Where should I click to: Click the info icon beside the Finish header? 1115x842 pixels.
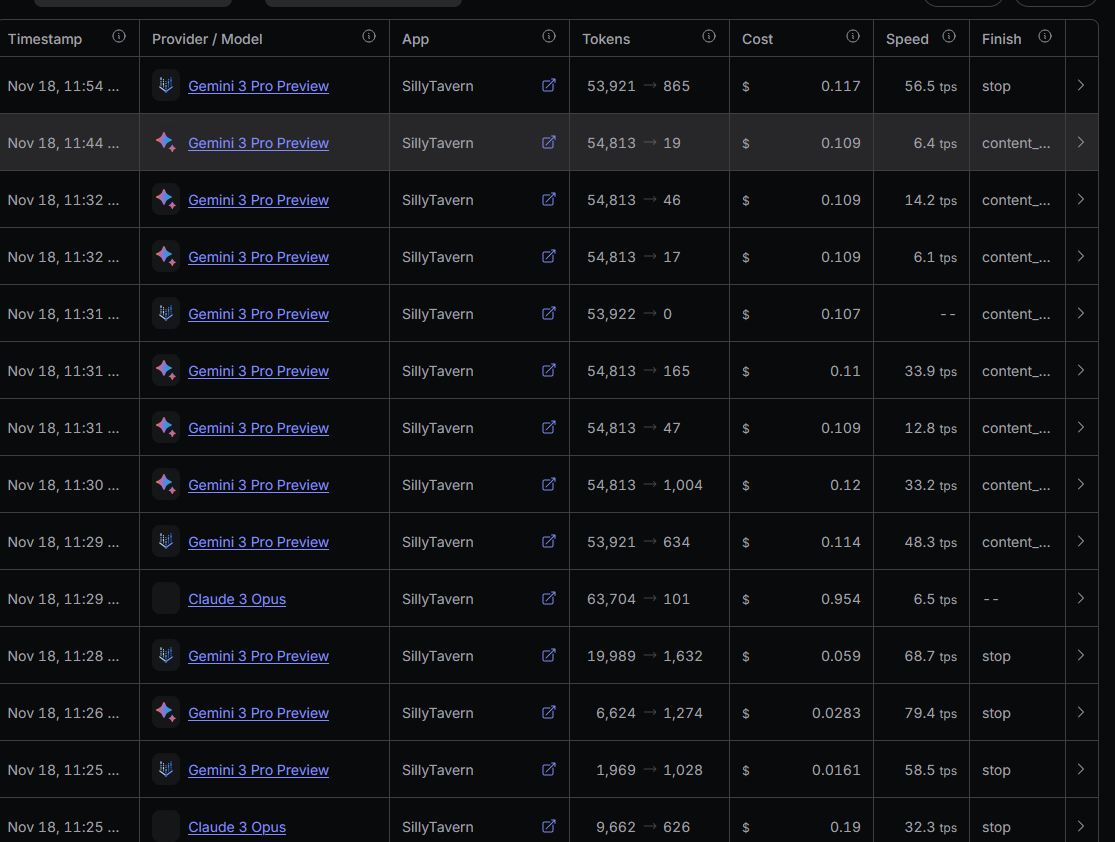point(1045,36)
